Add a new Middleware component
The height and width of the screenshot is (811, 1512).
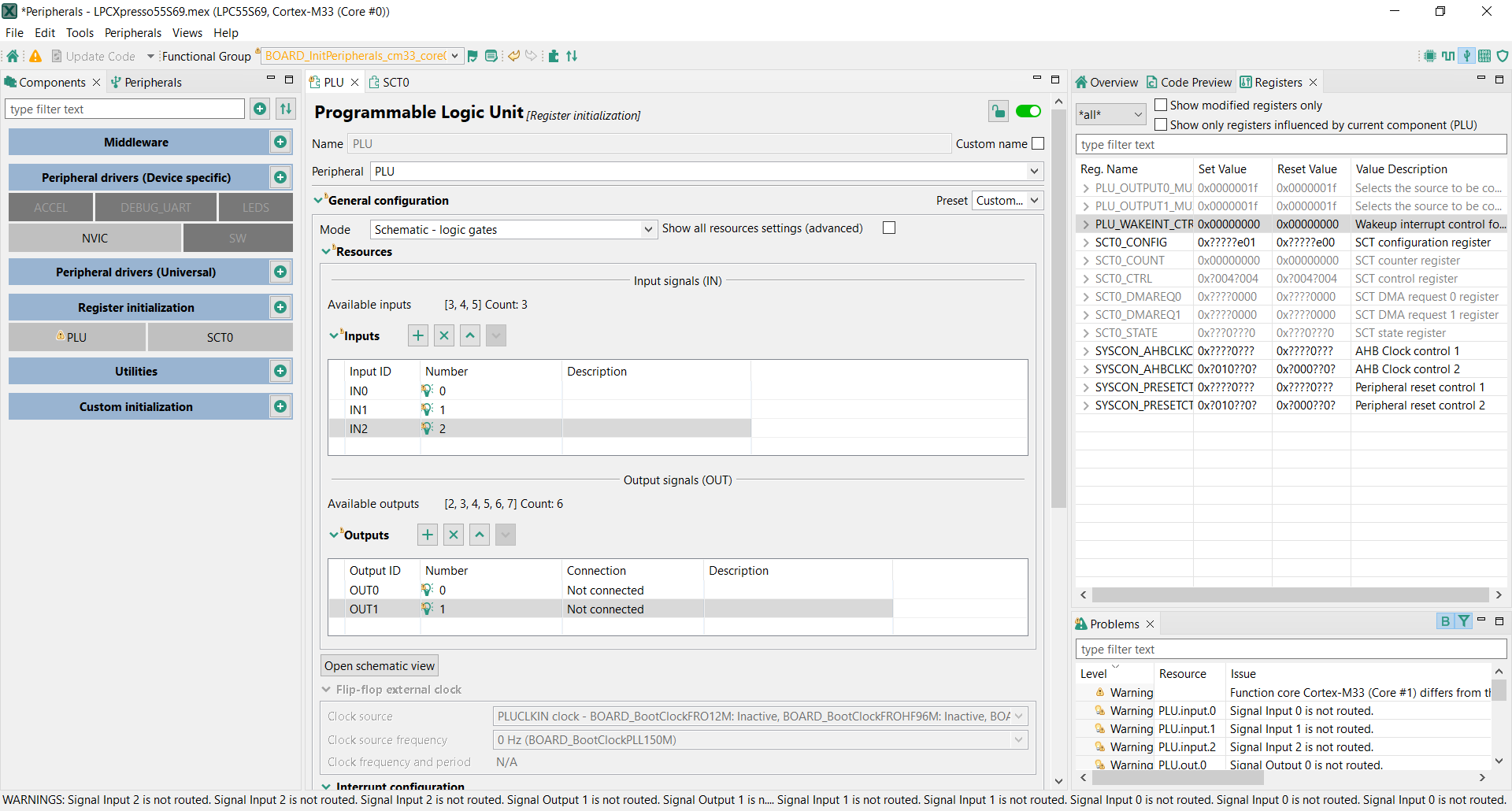click(x=280, y=142)
